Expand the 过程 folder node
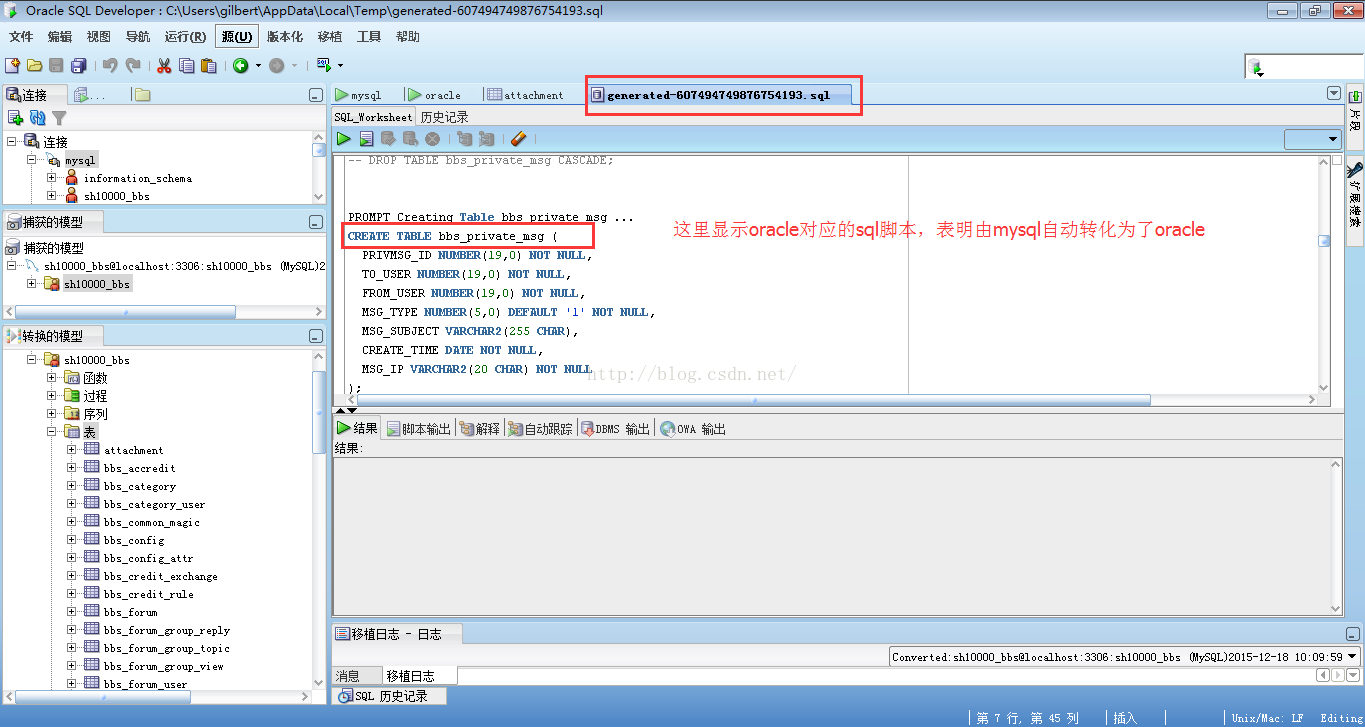Screen dimensions: 1365x727 [x=52, y=396]
